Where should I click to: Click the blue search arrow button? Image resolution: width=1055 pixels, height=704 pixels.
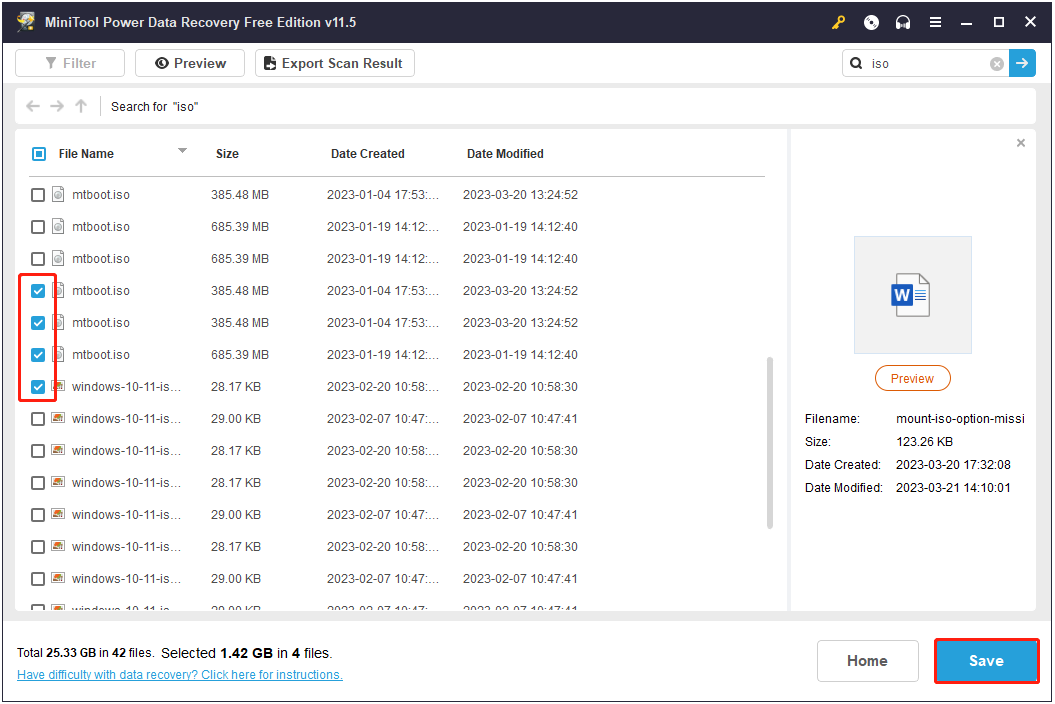(1022, 63)
